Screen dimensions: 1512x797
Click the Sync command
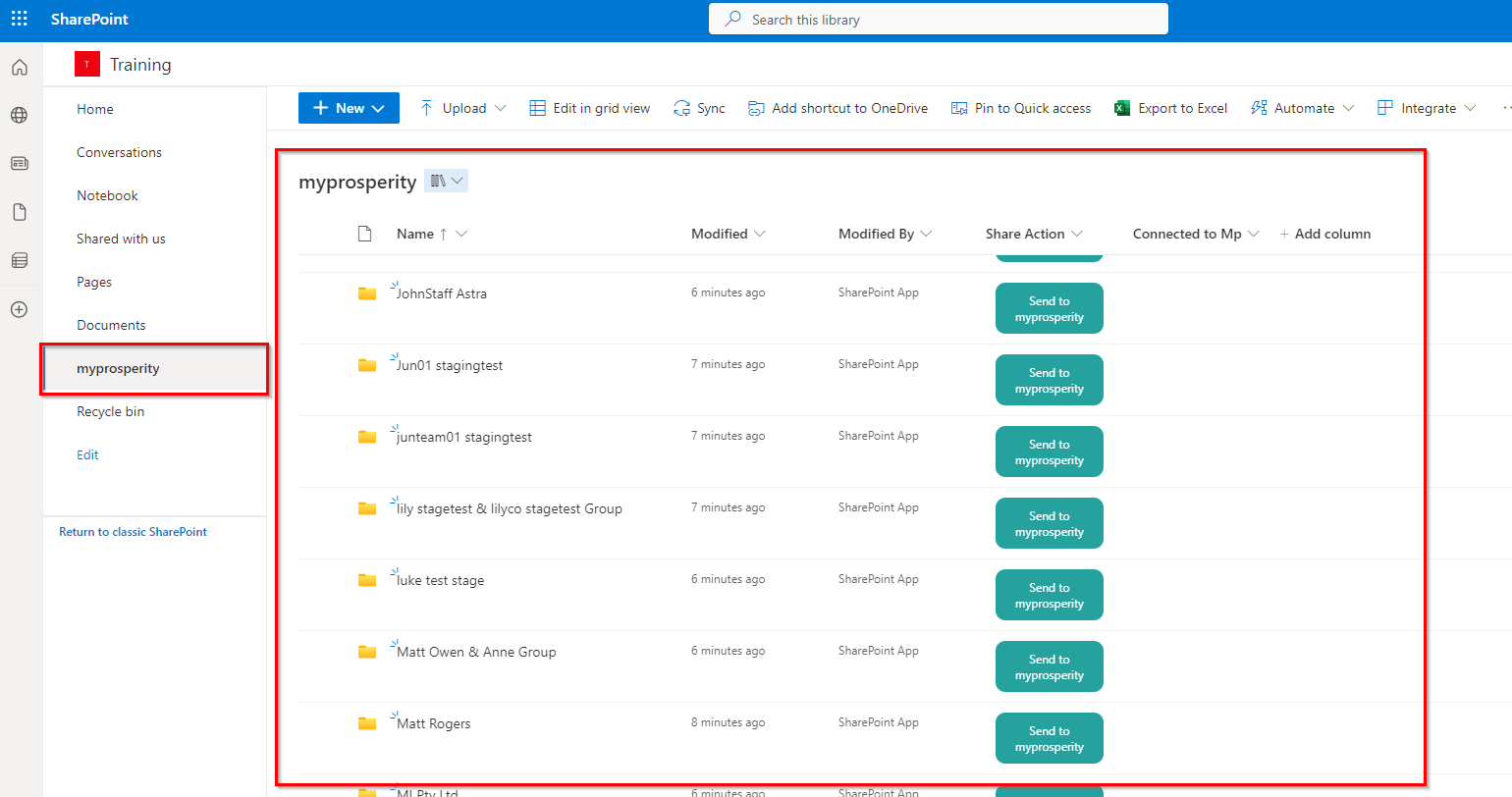pos(699,108)
